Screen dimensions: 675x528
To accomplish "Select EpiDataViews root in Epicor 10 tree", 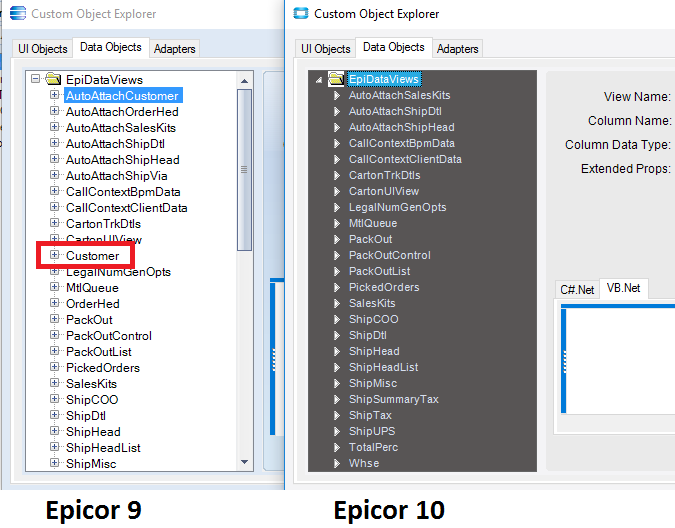I will pos(384,79).
